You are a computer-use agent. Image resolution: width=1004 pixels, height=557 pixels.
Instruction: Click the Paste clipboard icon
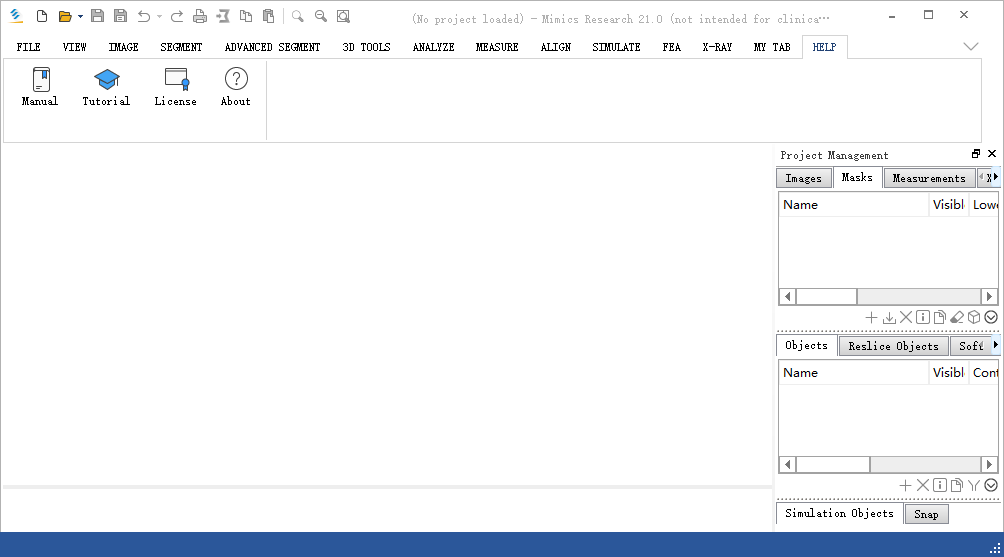pos(269,16)
